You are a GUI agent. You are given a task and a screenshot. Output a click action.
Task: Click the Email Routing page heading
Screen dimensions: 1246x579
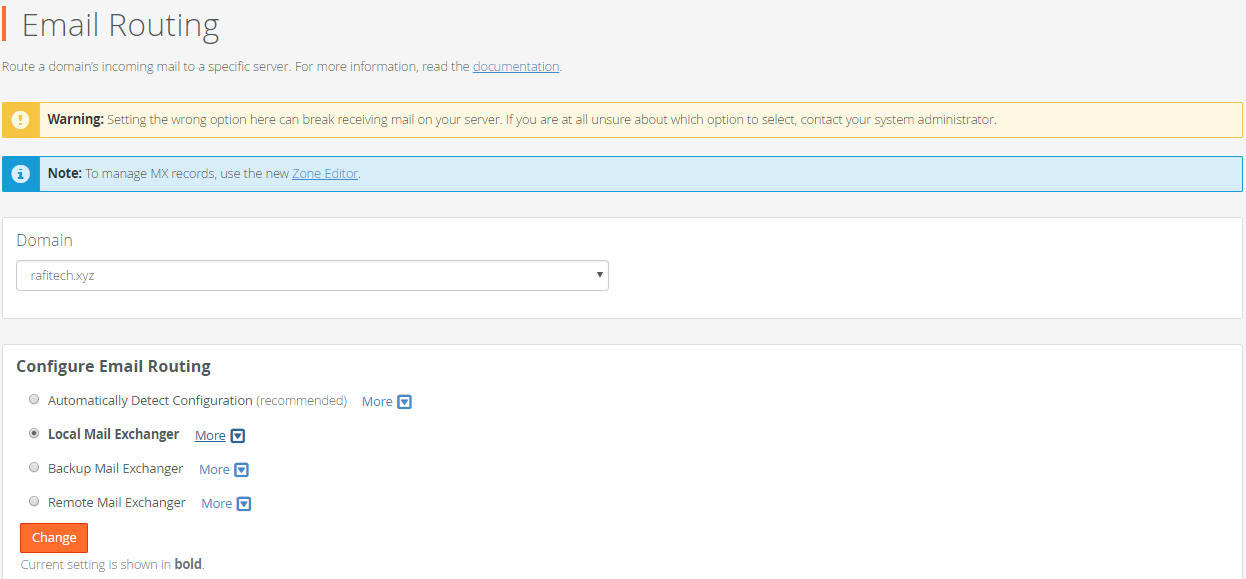pos(120,25)
